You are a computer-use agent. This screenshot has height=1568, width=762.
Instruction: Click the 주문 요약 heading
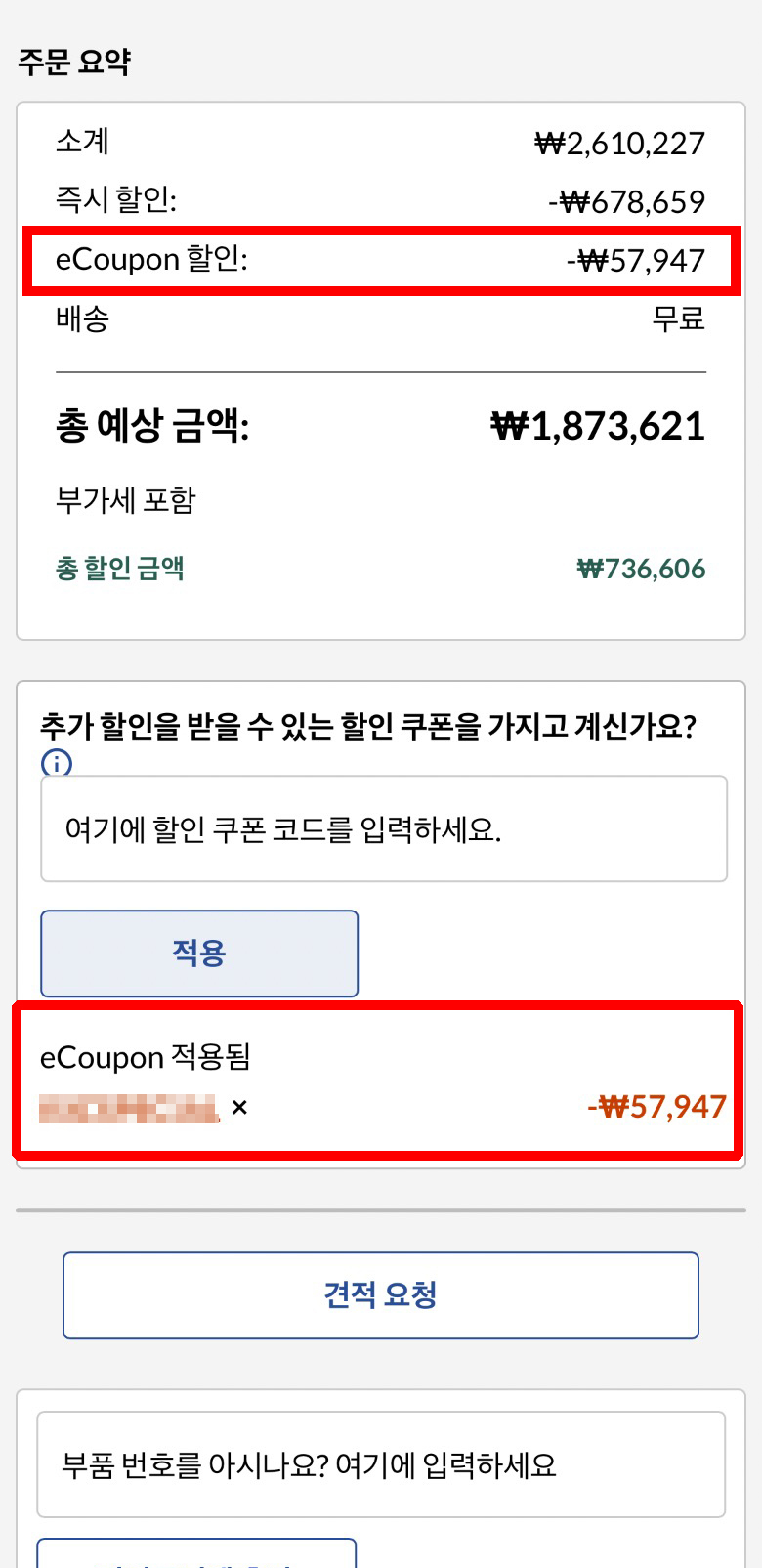coord(74,62)
